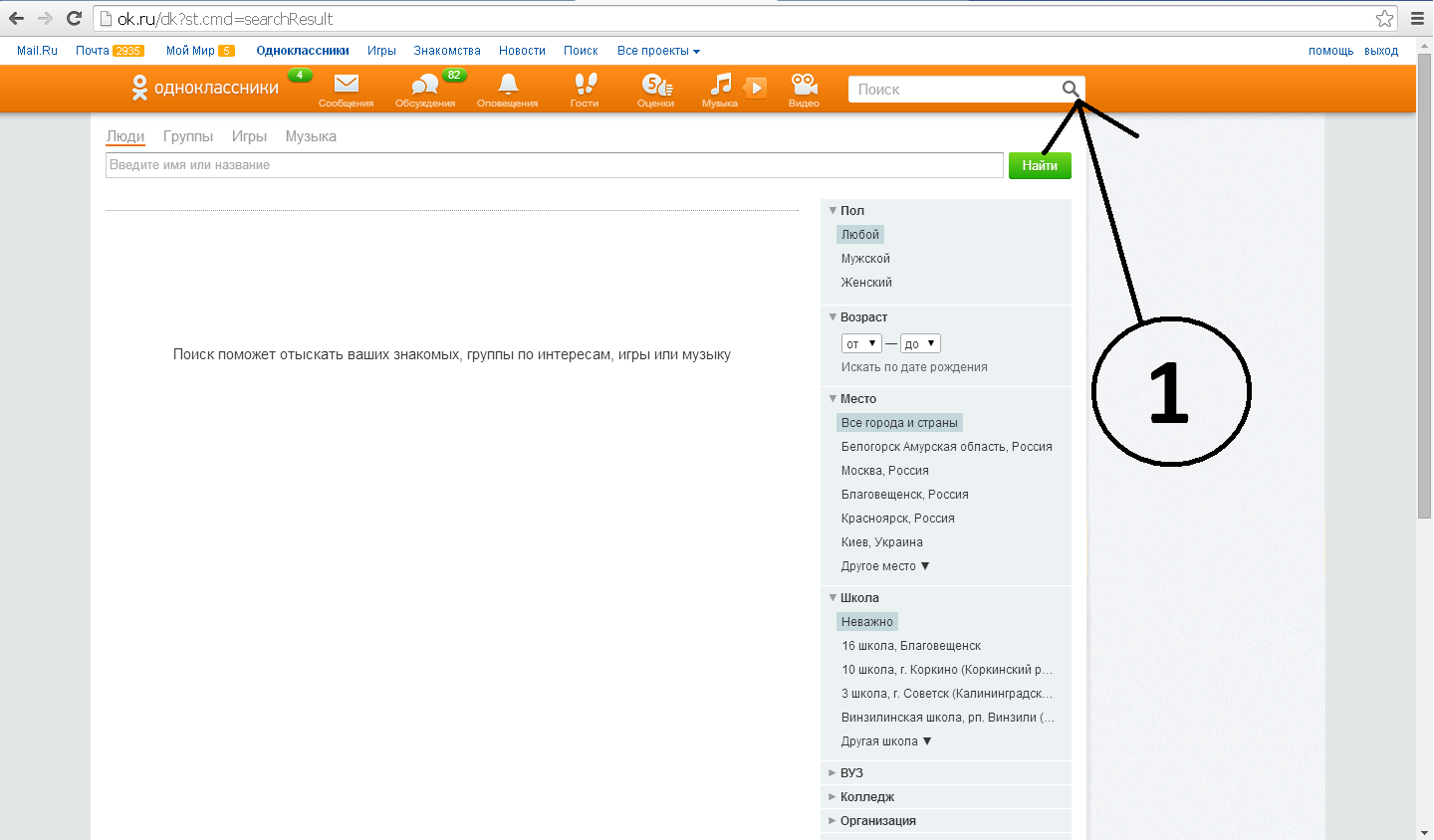Screen dimensions: 1434x840
Task: Select Любой gender option
Action: 860,235
